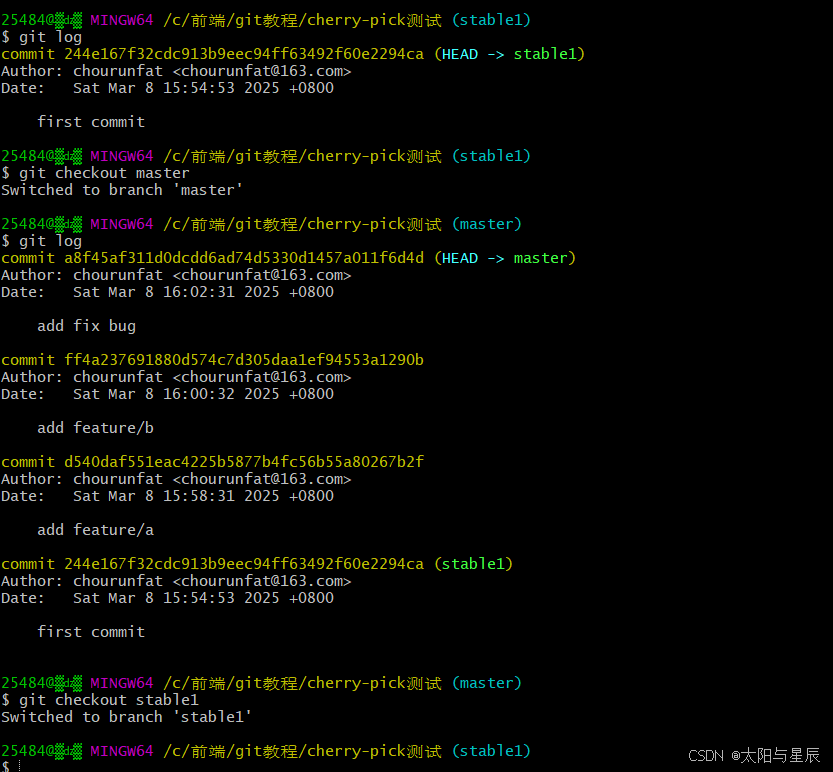Select "Switched to branch 'master'" output line
Image resolution: width=833 pixels, height=772 pixels.
pos(122,190)
